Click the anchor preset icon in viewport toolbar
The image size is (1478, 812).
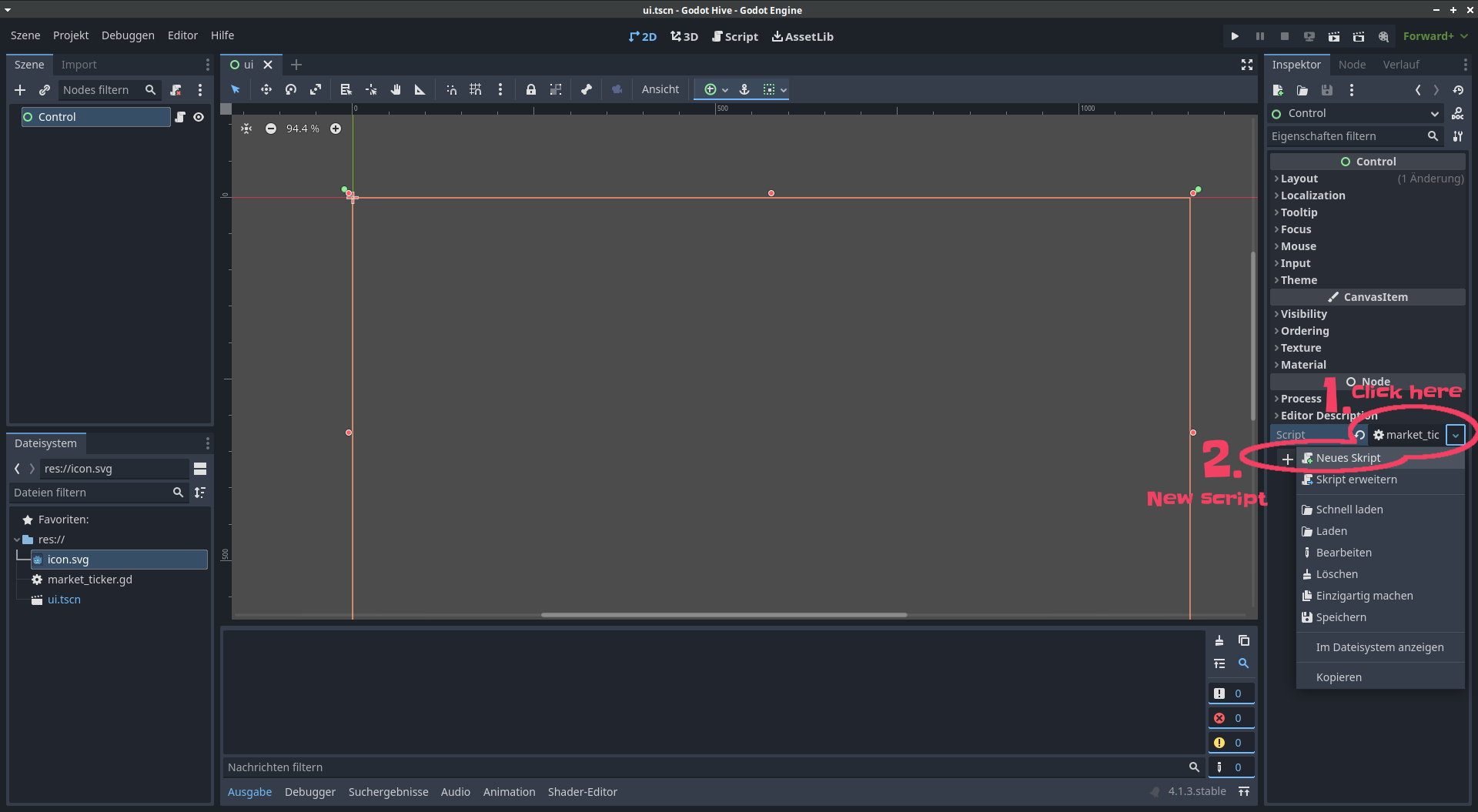[744, 89]
